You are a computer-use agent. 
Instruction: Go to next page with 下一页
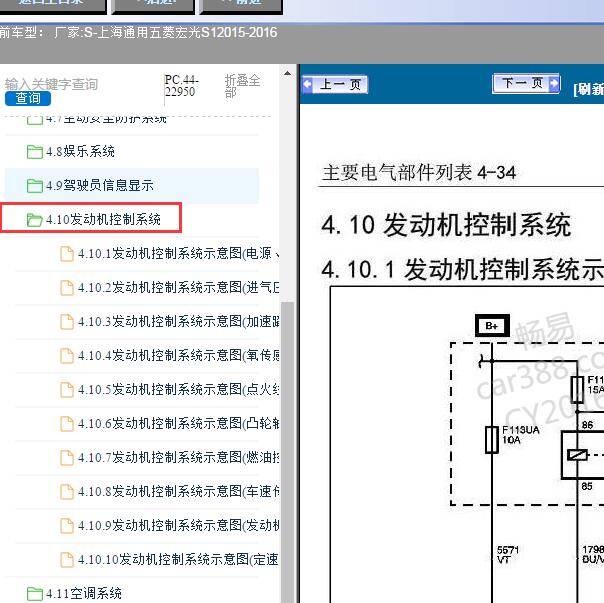pos(526,83)
